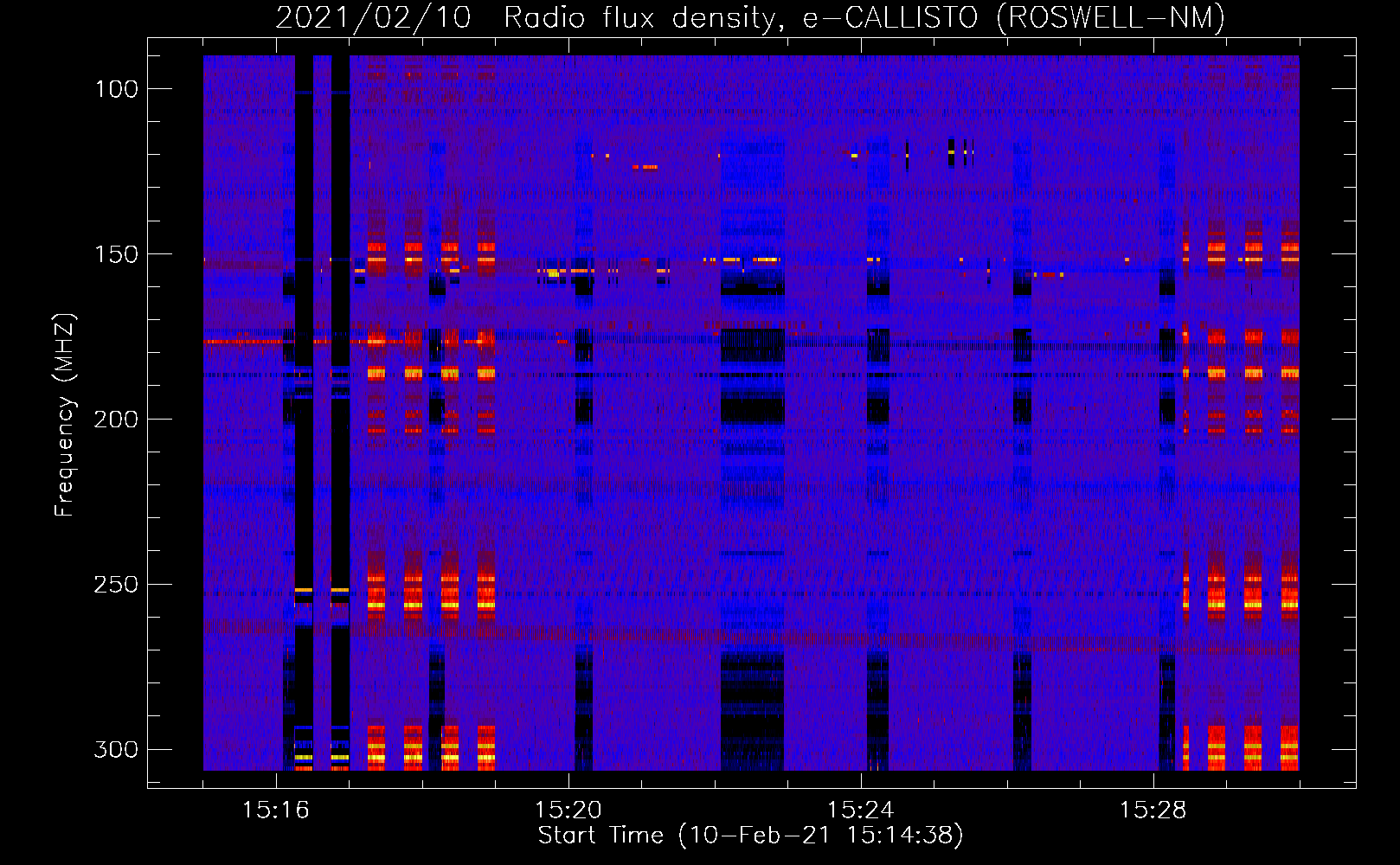The width and height of the screenshot is (1400, 865).
Task: Click the plot title mentioning e-CALLISTO (ROSWELL-NM)
Action: (x=750, y=17)
